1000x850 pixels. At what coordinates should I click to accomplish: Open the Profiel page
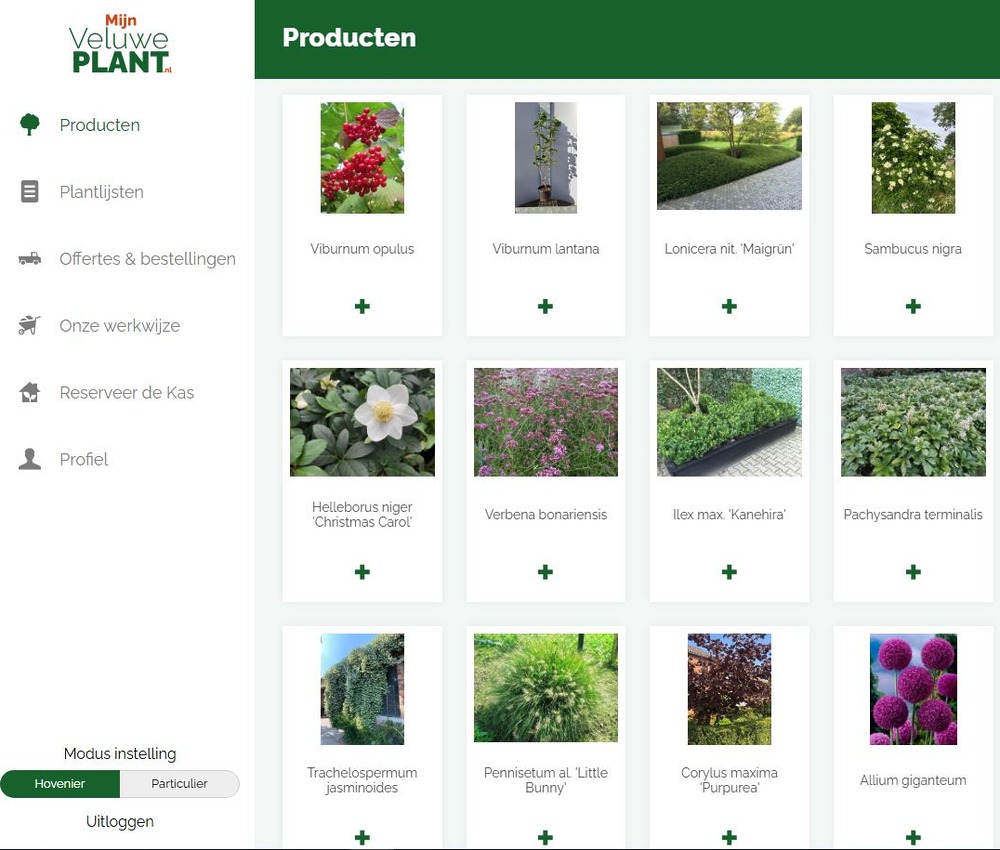click(x=84, y=459)
